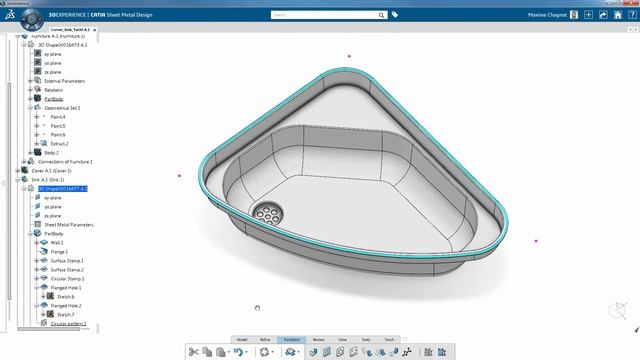Click the points pattern tool icon

[x=407, y=352]
